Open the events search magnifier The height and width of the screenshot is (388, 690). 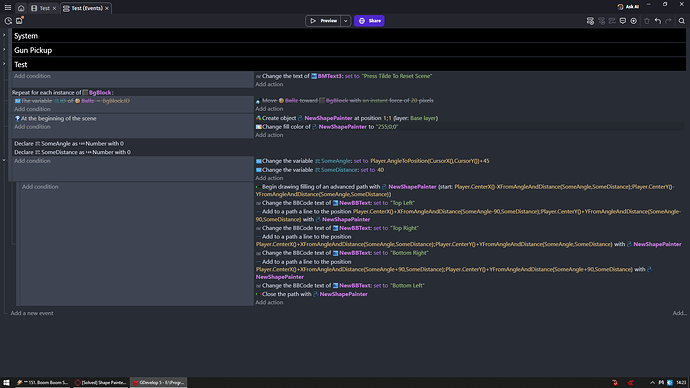point(682,21)
